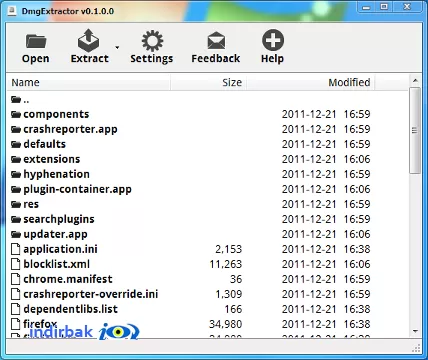Open Settings via the gear icon
This screenshot has width=428, height=360.
coord(152,41)
